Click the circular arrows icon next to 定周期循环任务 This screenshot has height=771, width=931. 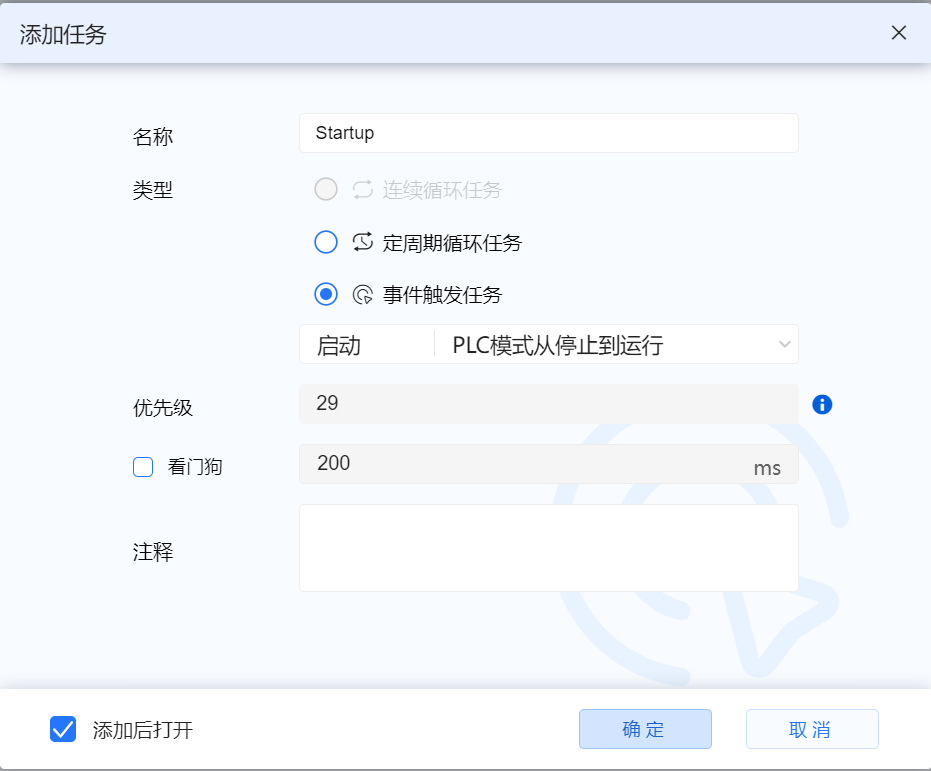click(361, 242)
